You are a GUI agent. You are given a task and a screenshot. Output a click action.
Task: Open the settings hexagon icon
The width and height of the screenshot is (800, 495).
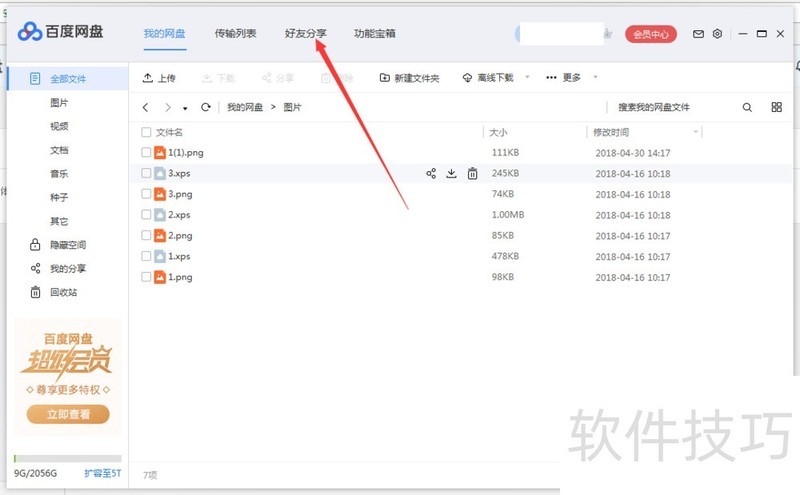coord(717,34)
